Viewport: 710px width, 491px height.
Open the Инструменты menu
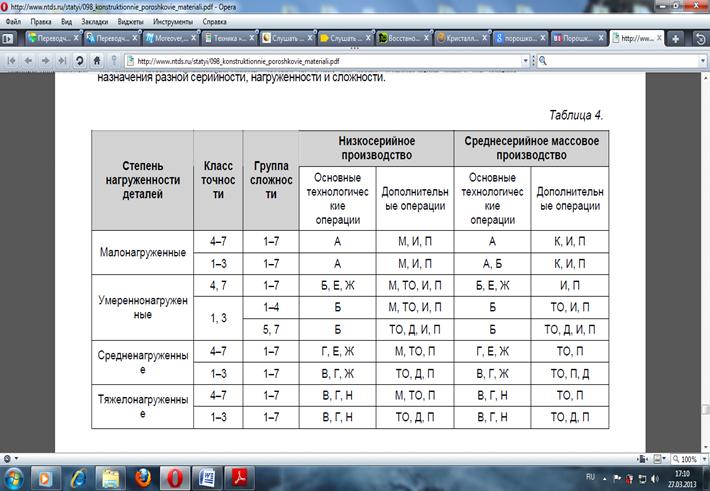[x=181, y=20]
